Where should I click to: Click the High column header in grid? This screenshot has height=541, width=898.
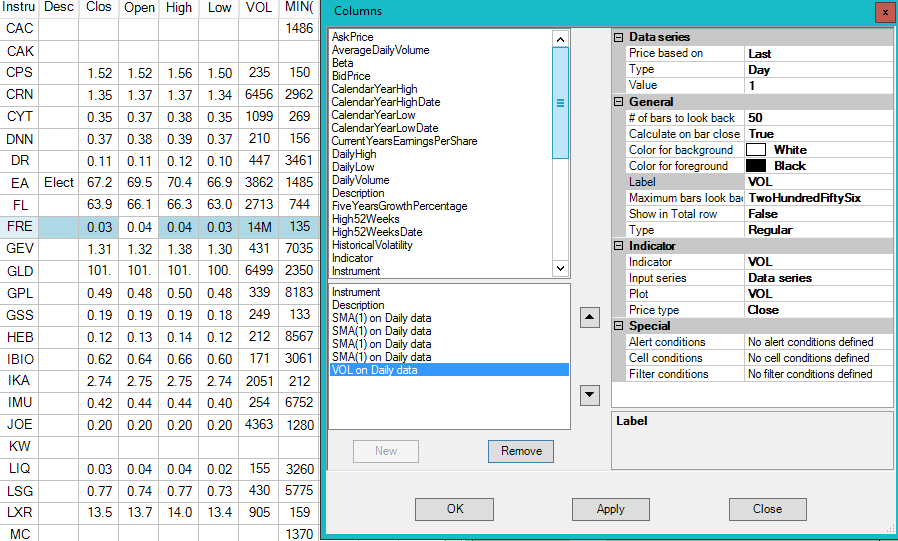pos(179,8)
